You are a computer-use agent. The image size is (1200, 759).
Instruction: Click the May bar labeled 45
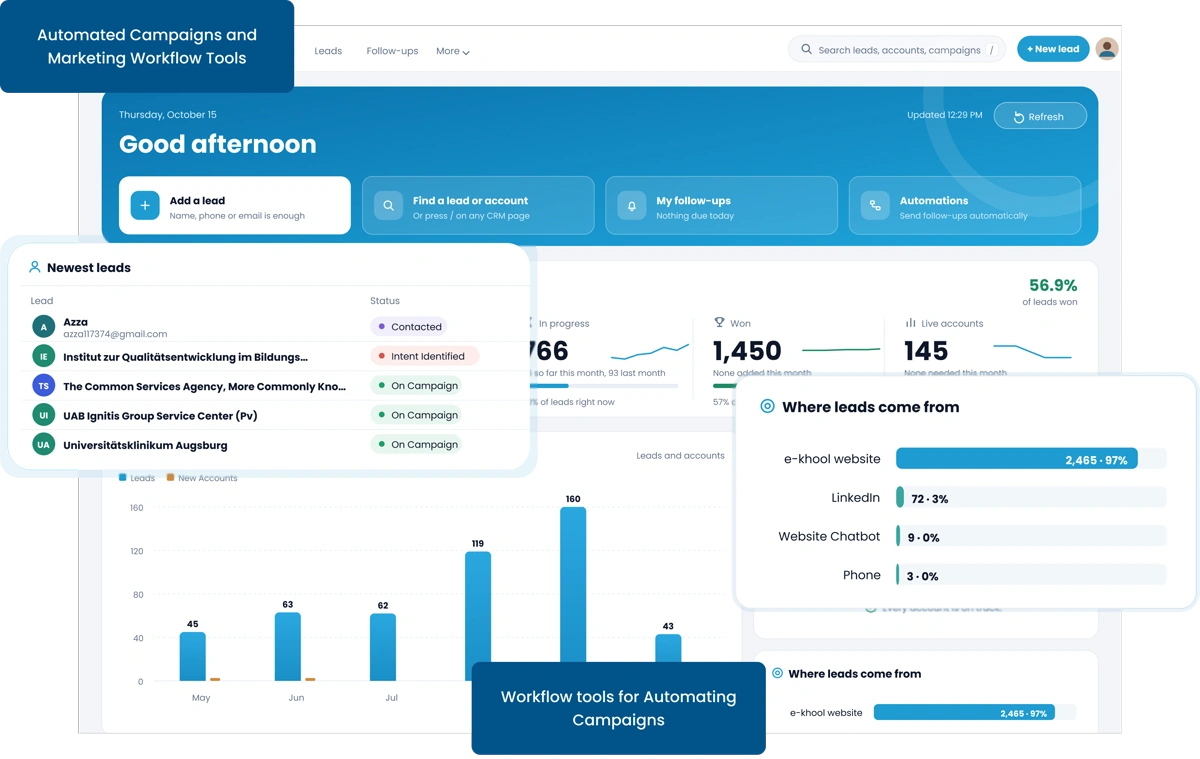(x=193, y=656)
